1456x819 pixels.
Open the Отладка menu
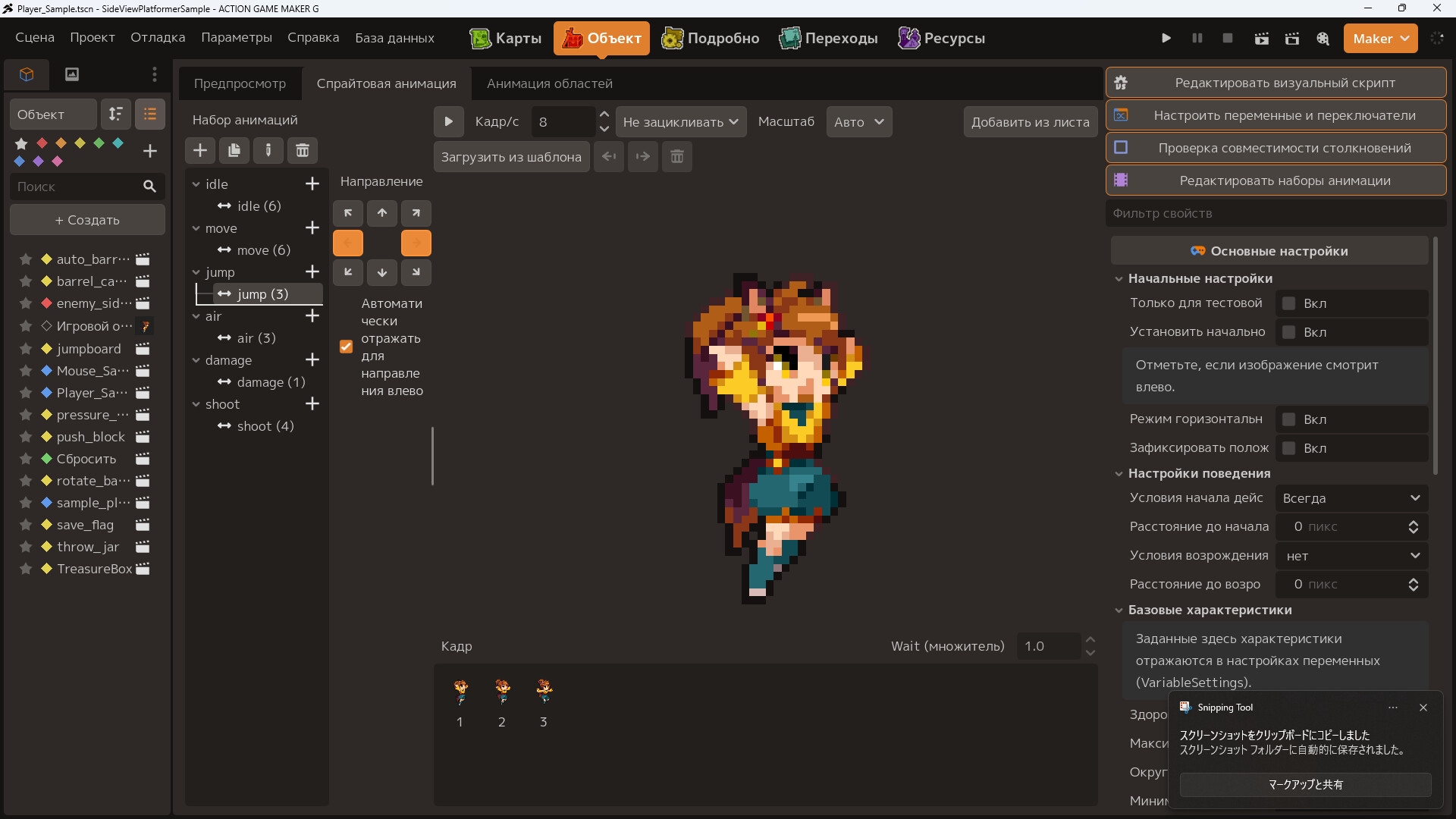pos(158,37)
